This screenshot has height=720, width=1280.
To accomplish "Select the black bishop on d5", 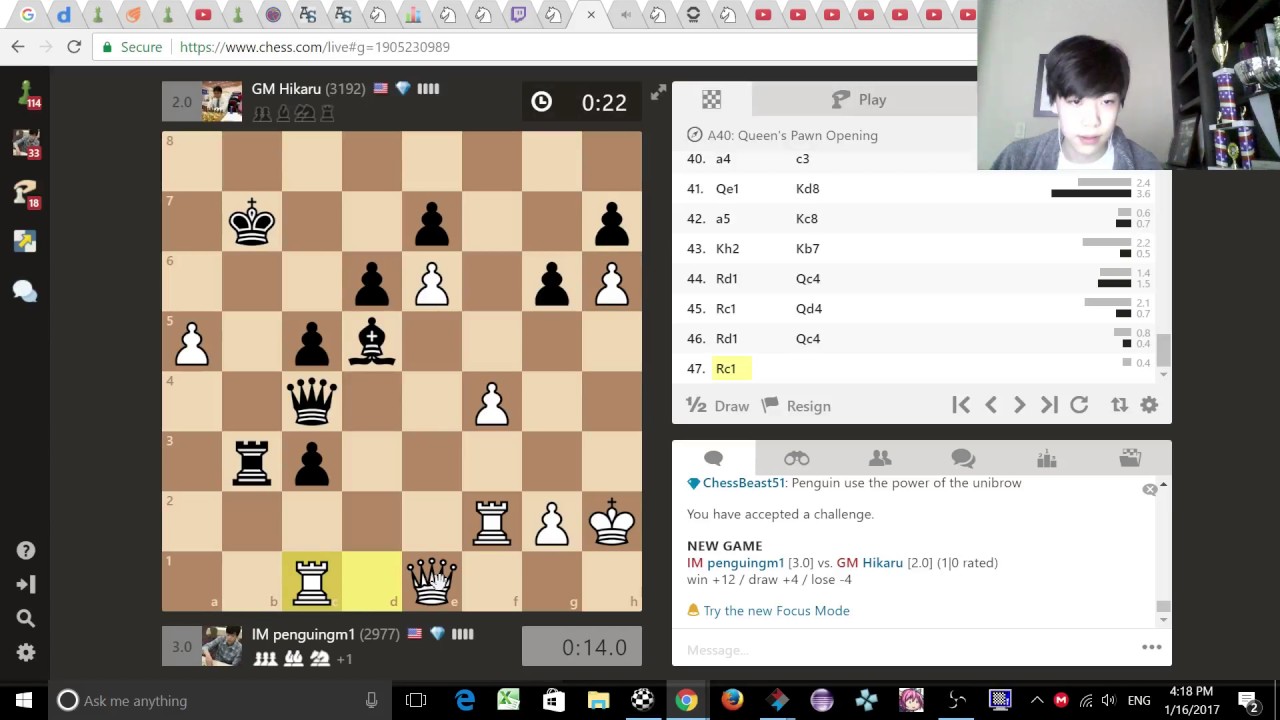I will [372, 341].
